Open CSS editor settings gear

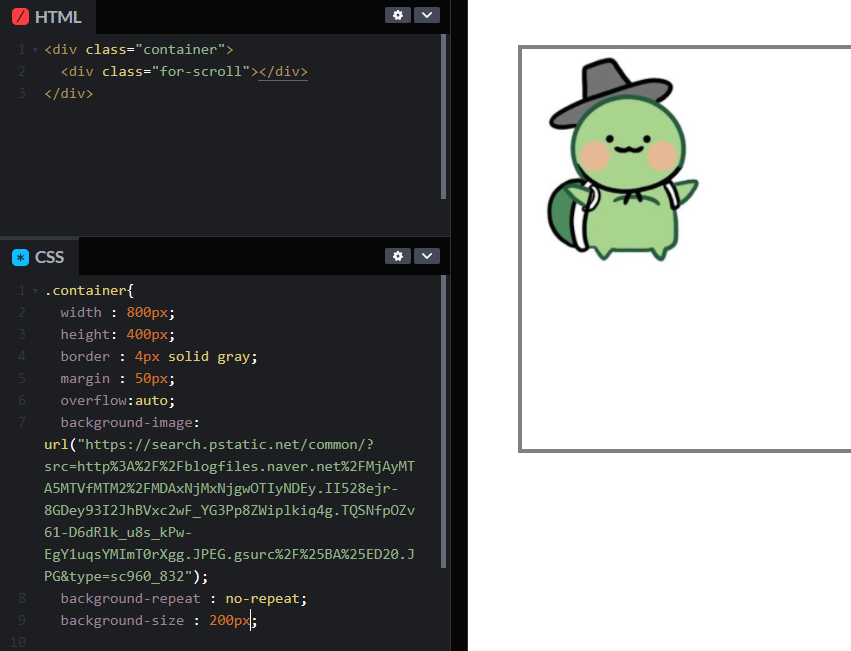[x=398, y=256]
